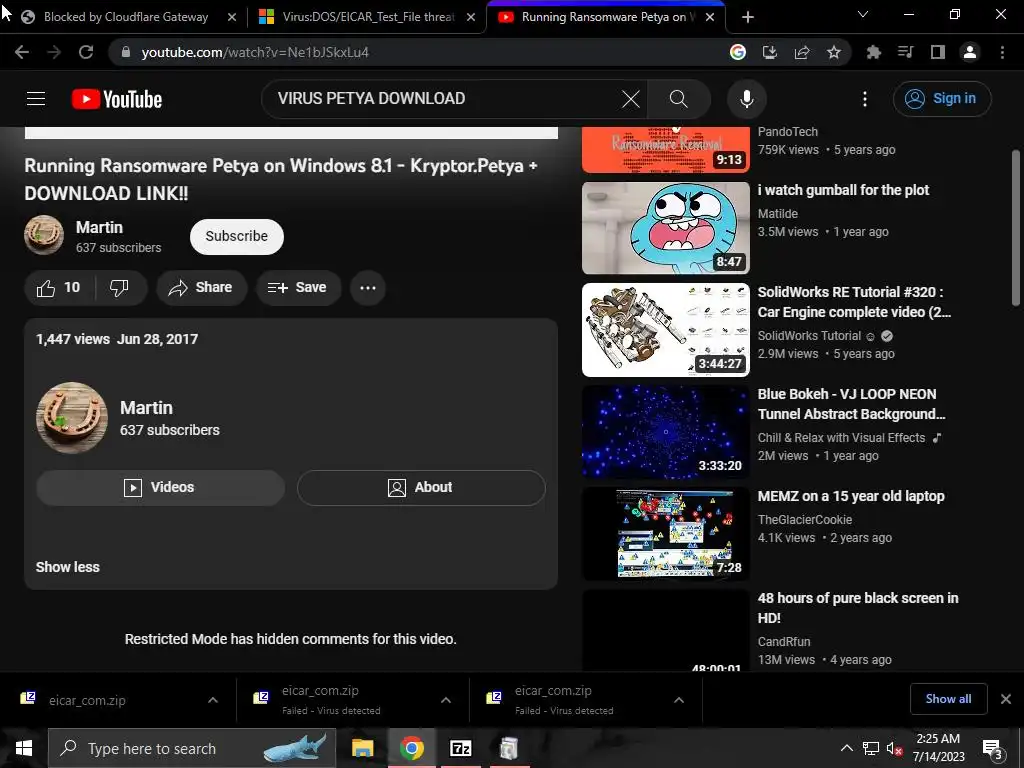Open Chrome three-dot menu
The width and height of the screenshot is (1024, 768).
coord(1002,52)
